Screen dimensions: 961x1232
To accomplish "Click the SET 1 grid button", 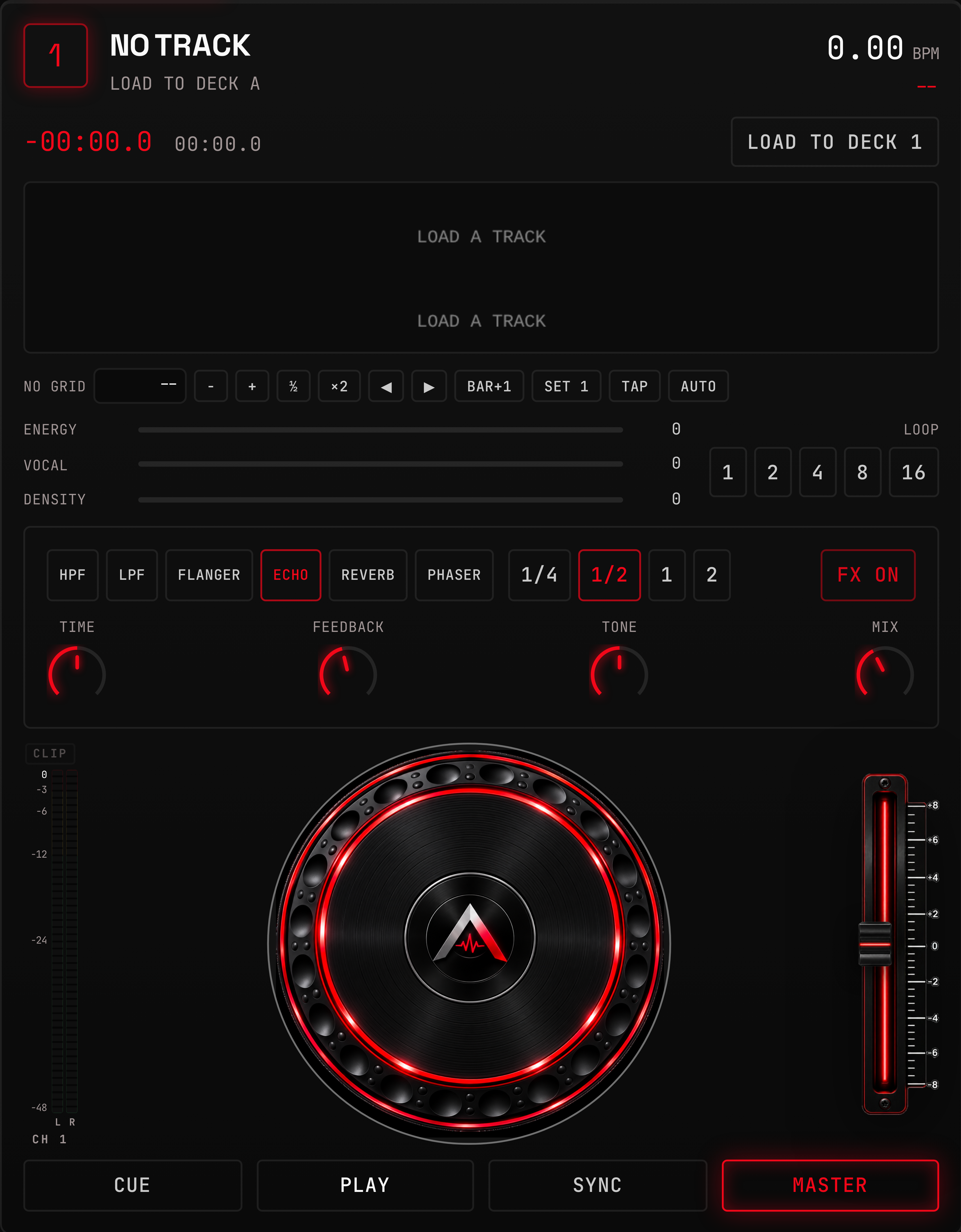I will [566, 386].
